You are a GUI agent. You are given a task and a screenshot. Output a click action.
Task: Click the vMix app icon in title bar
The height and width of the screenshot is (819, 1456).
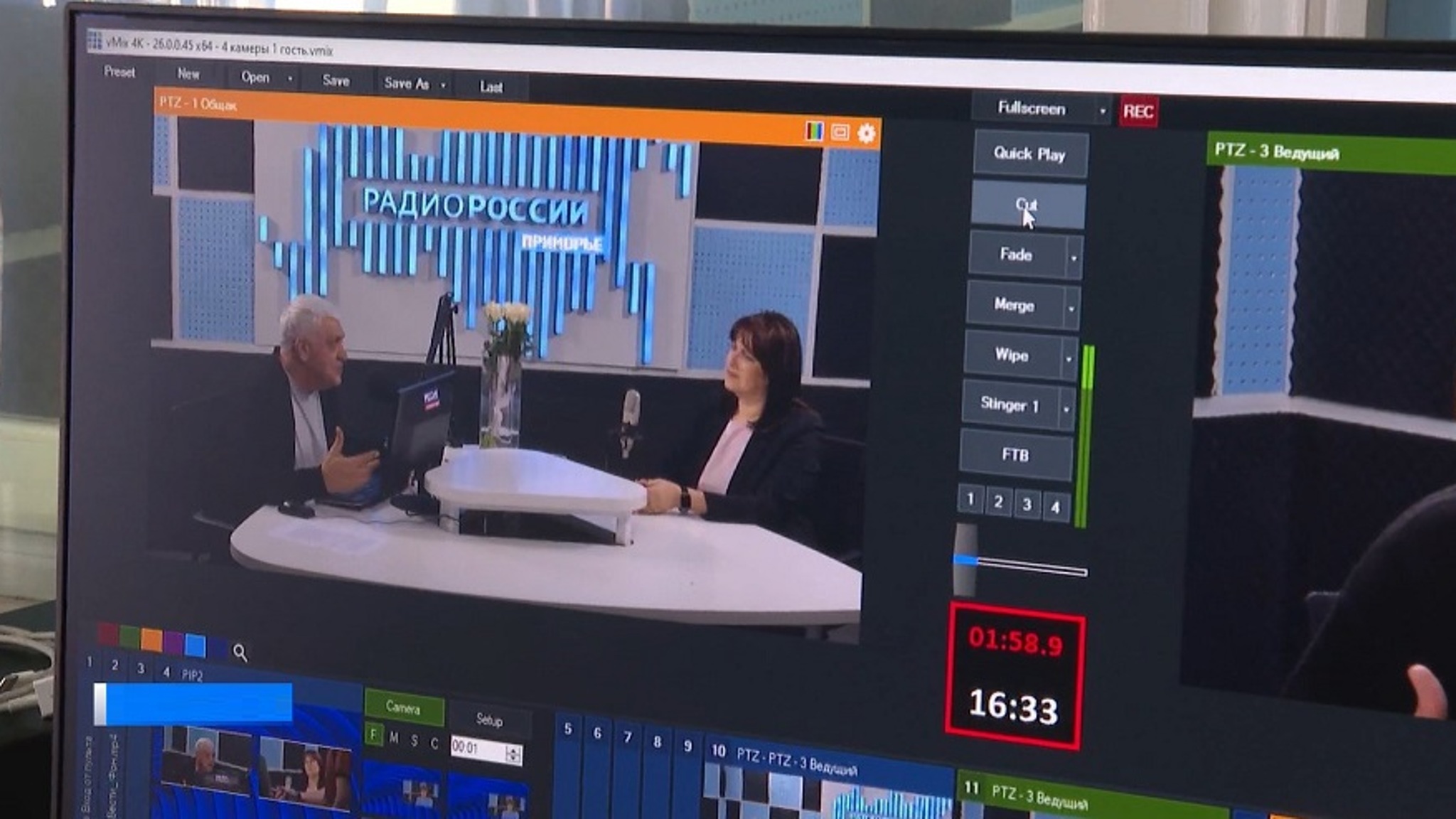pyautogui.click(x=95, y=40)
